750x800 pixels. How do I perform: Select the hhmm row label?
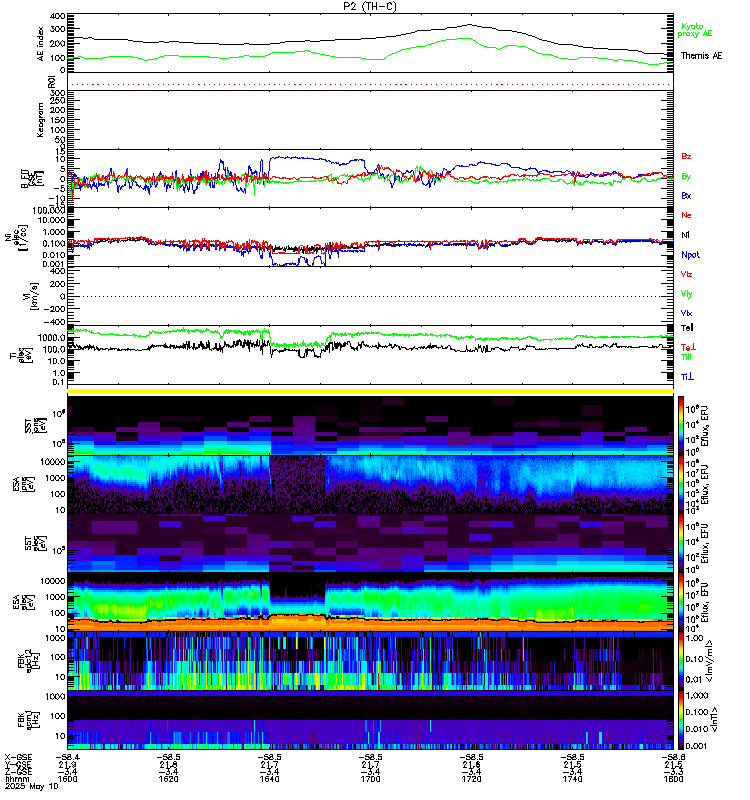[x=17, y=779]
